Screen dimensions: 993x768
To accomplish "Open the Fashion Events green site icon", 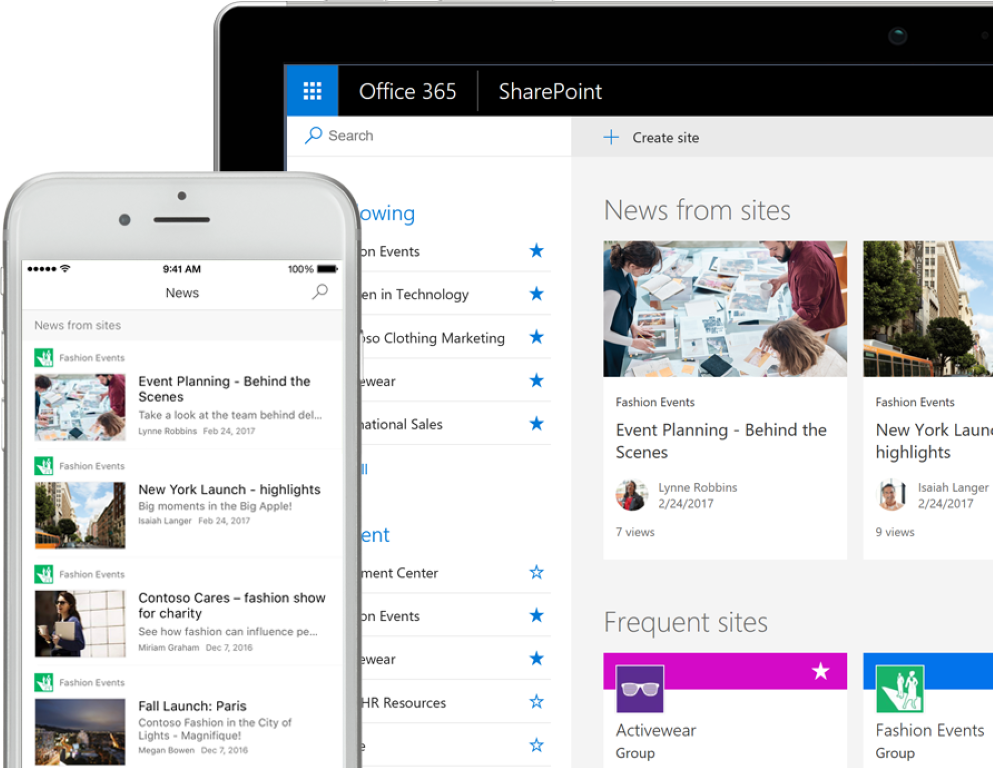I will (900, 689).
